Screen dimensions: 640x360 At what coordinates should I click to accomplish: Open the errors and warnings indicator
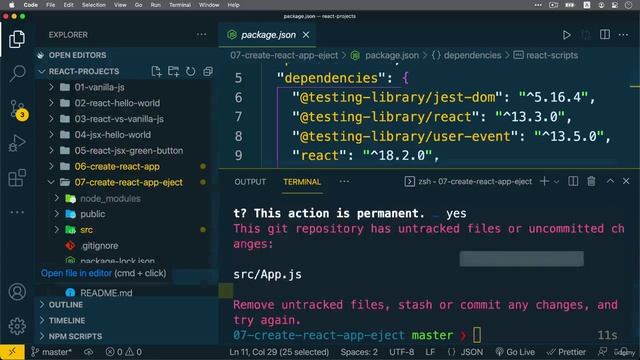(x=123, y=352)
